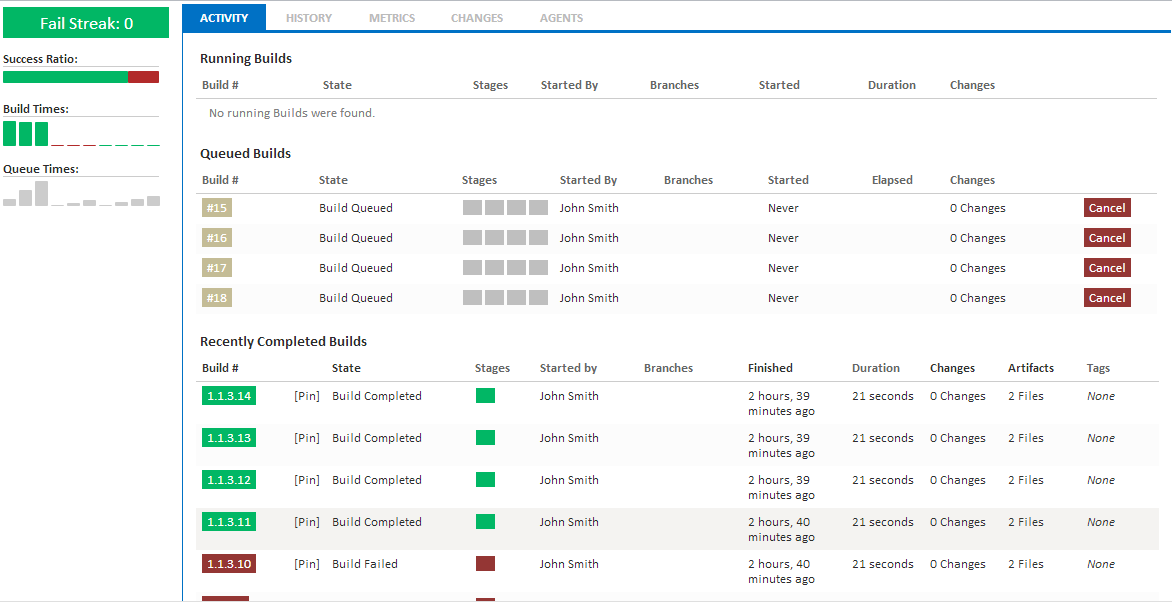Cancel queued build #15

point(1107,208)
